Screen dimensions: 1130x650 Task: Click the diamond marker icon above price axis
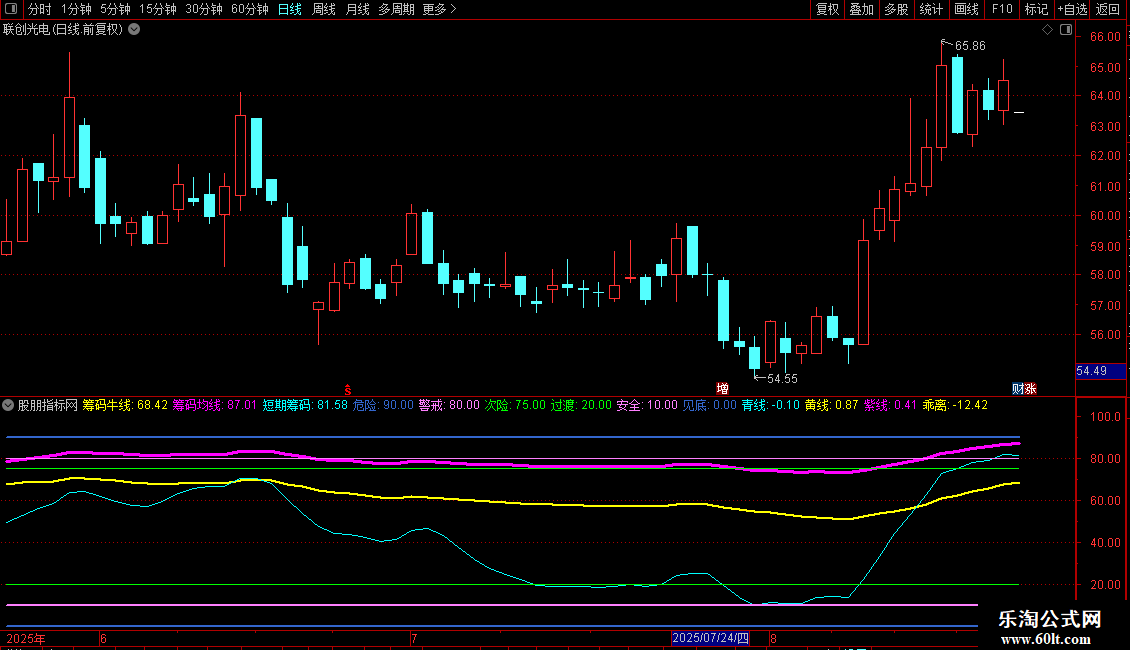pyautogui.click(x=1048, y=30)
